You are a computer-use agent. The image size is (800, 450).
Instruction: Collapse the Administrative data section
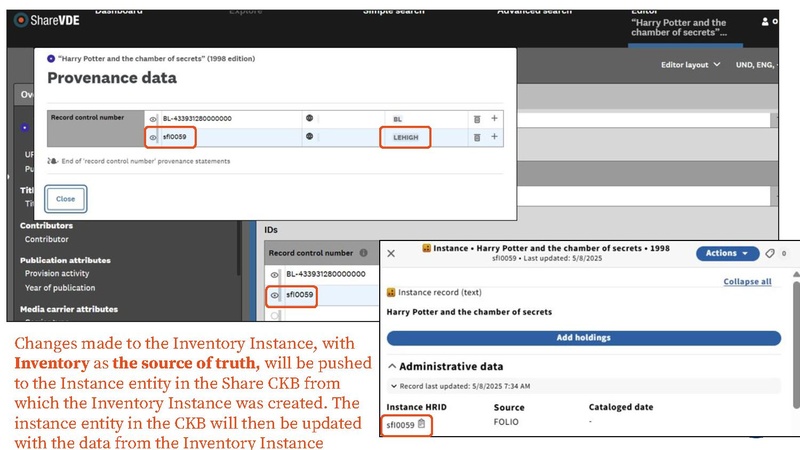[392, 366]
